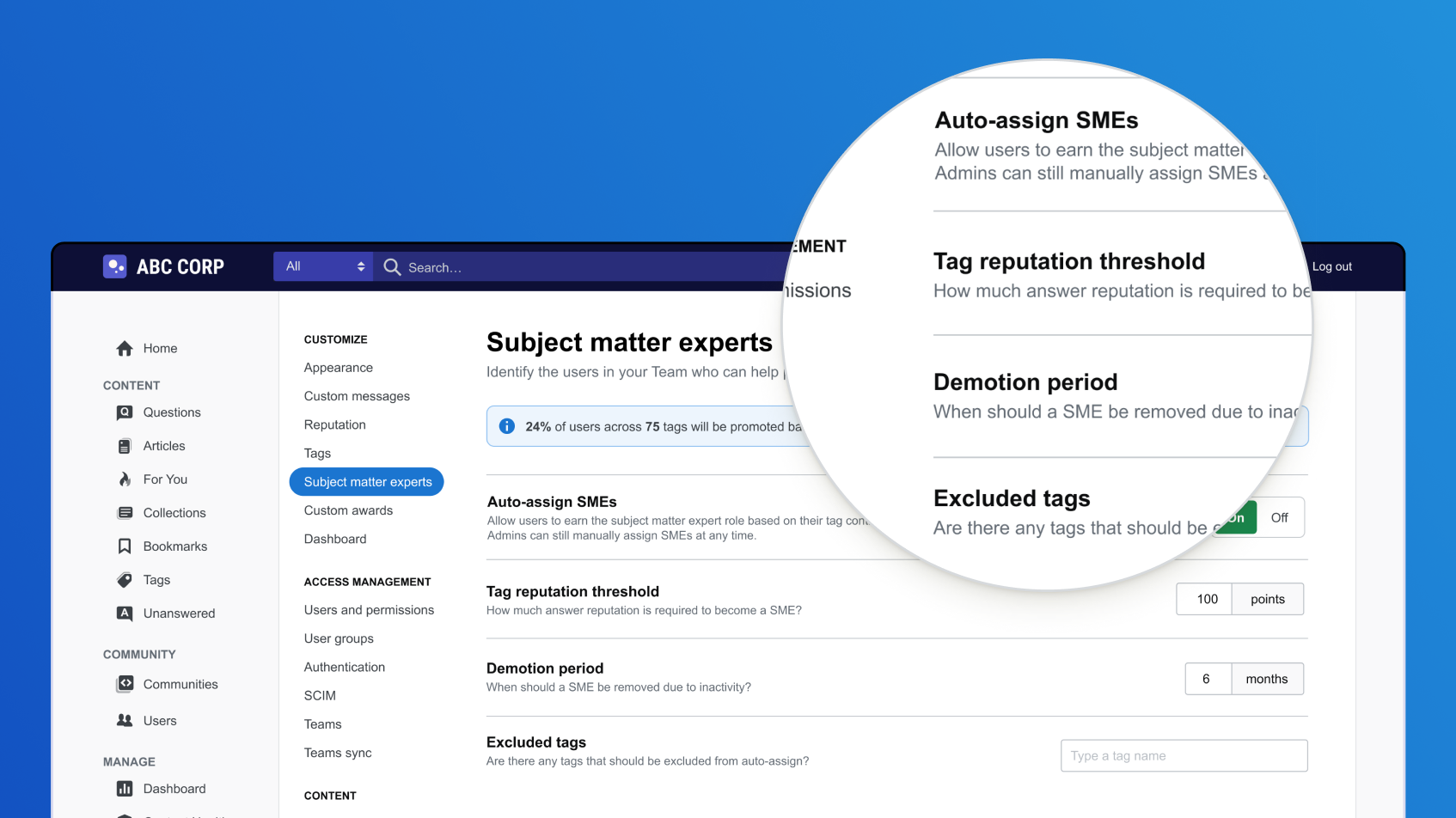The width and height of the screenshot is (1456, 818).
Task: Open Users and permissions settings
Action: [x=369, y=610]
